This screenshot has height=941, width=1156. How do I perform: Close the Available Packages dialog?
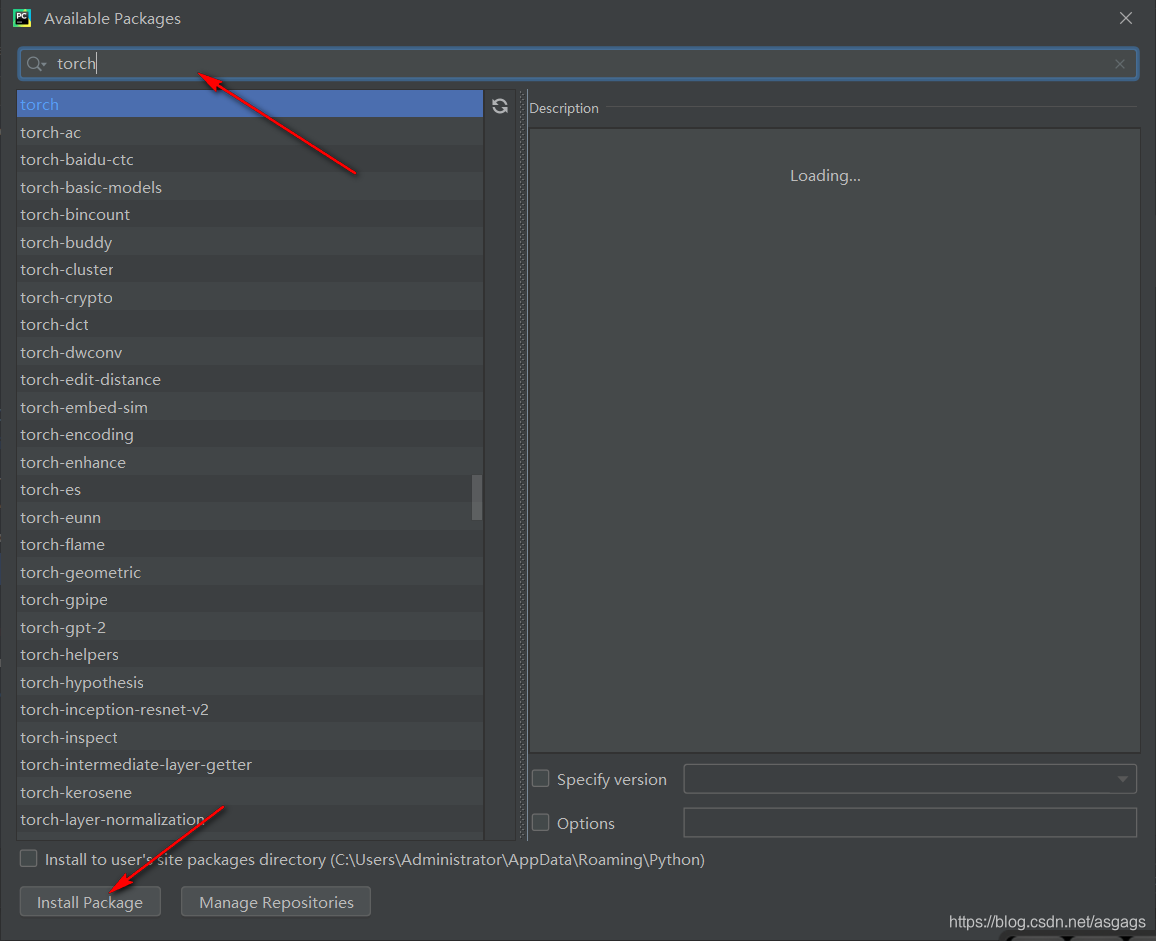coord(1126,18)
